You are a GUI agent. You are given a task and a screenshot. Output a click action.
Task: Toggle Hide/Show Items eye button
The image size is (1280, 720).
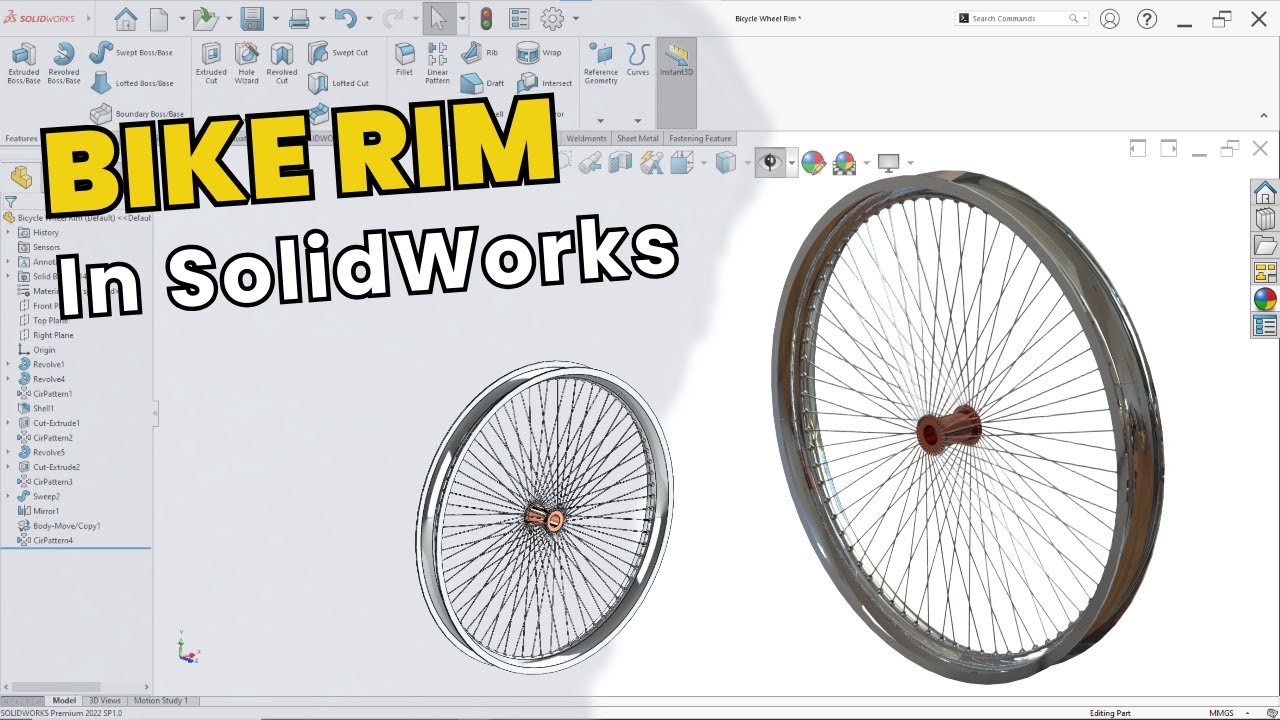(x=770, y=162)
